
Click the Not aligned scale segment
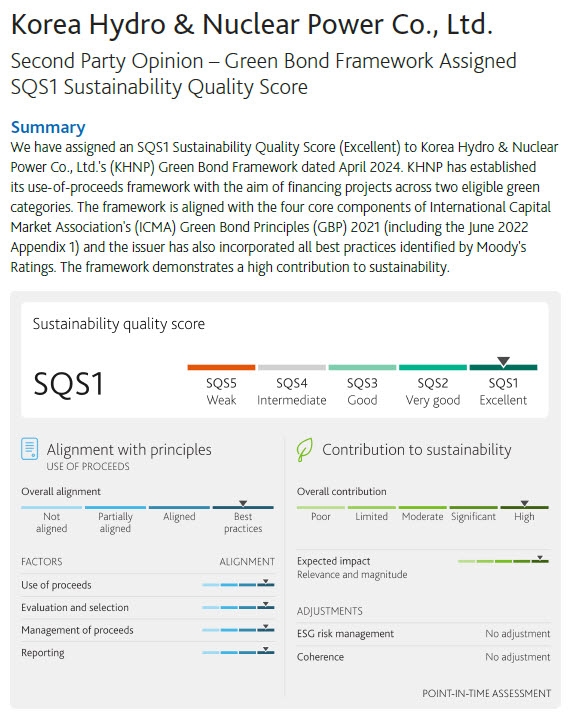coord(52,507)
